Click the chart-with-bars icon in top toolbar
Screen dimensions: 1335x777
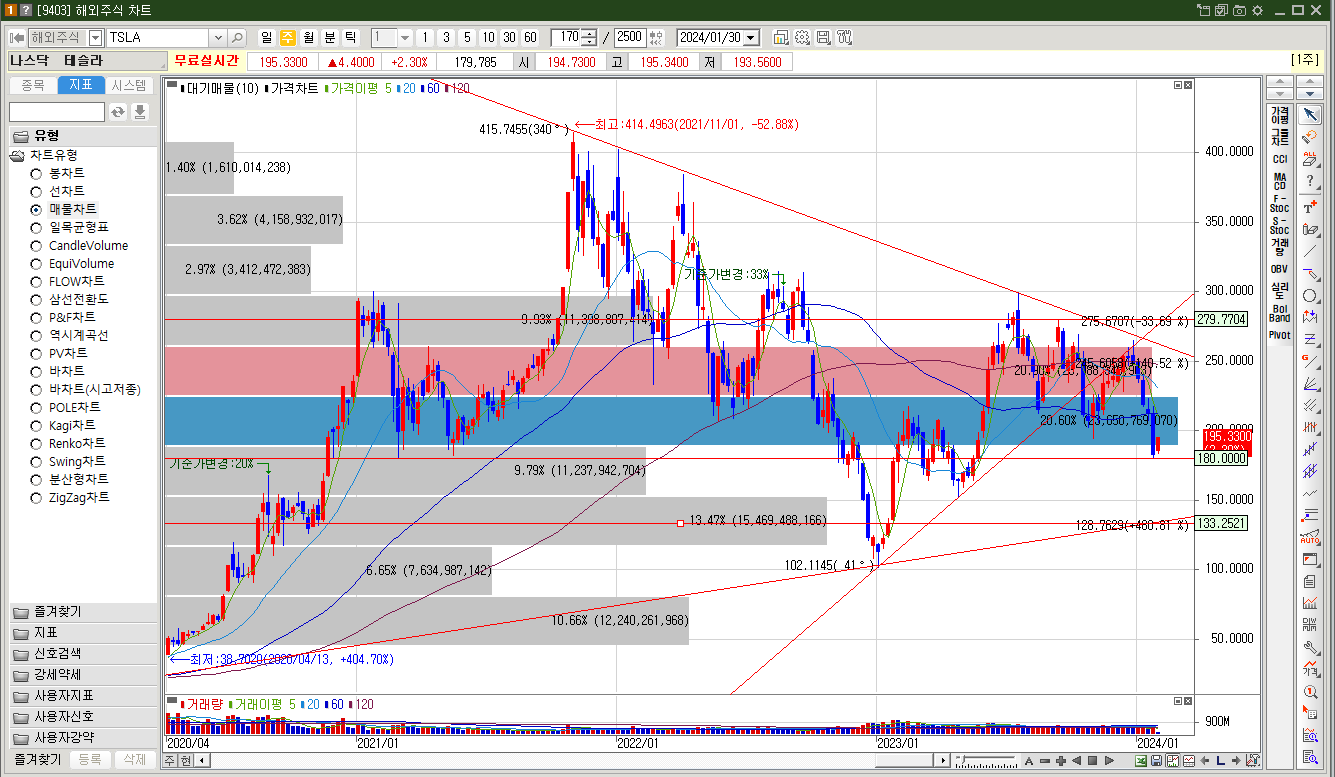(x=781, y=37)
